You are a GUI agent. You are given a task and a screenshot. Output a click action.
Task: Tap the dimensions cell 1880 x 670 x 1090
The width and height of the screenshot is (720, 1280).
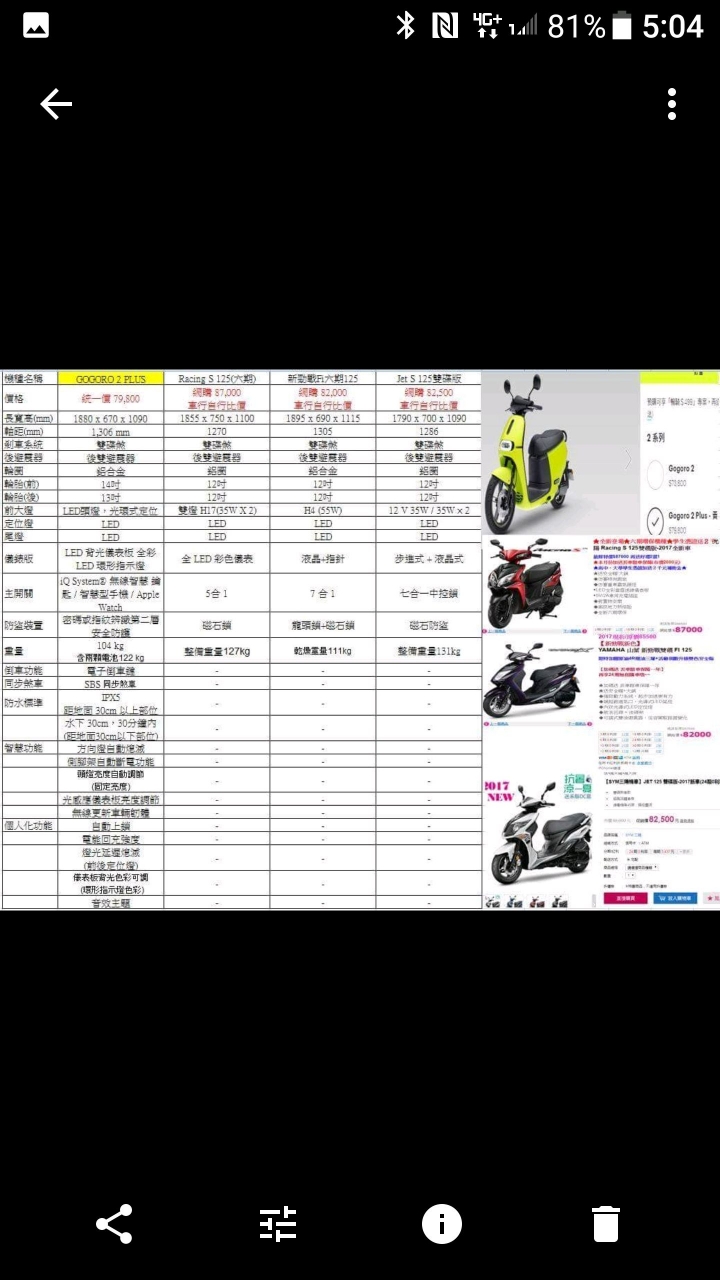tap(111, 419)
